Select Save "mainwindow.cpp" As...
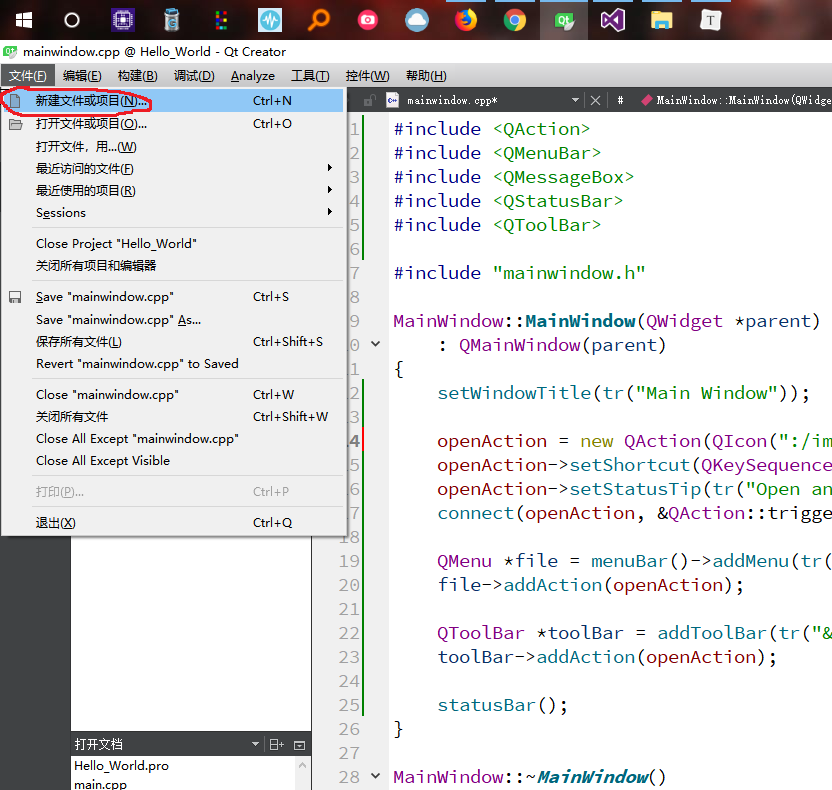Image resolution: width=832 pixels, height=790 pixels. pyautogui.click(x=173, y=320)
